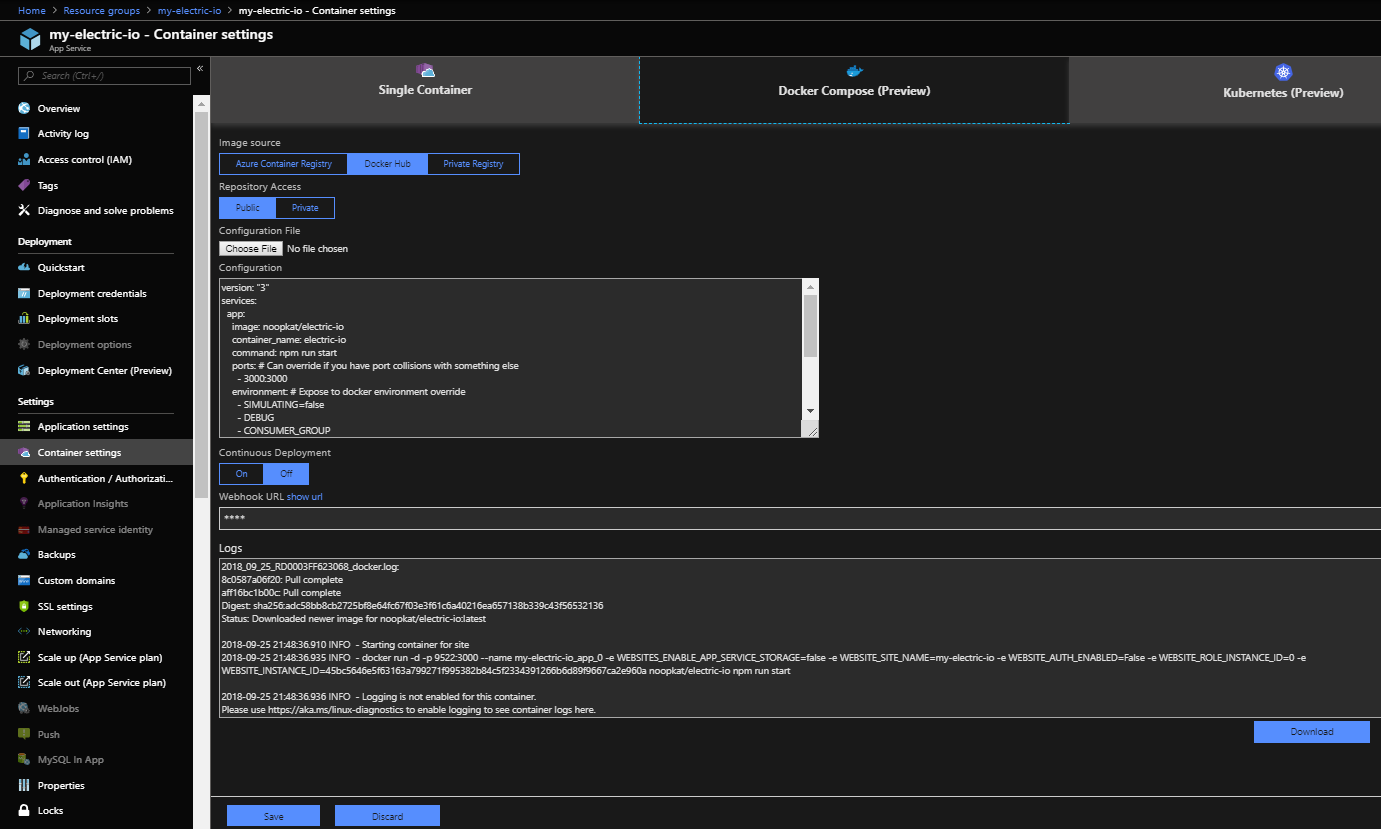Click the Quickstart cloud icon
The image size is (1381, 829).
[x=24, y=268]
